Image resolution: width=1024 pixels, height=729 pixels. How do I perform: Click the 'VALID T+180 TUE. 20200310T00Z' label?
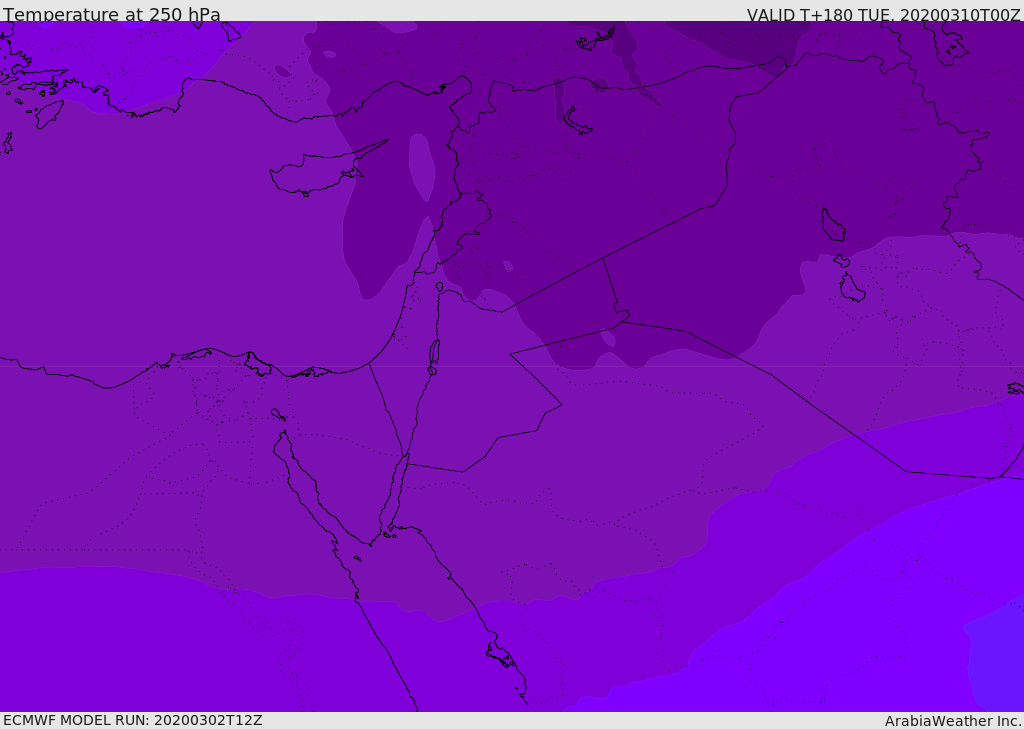[x=884, y=15]
